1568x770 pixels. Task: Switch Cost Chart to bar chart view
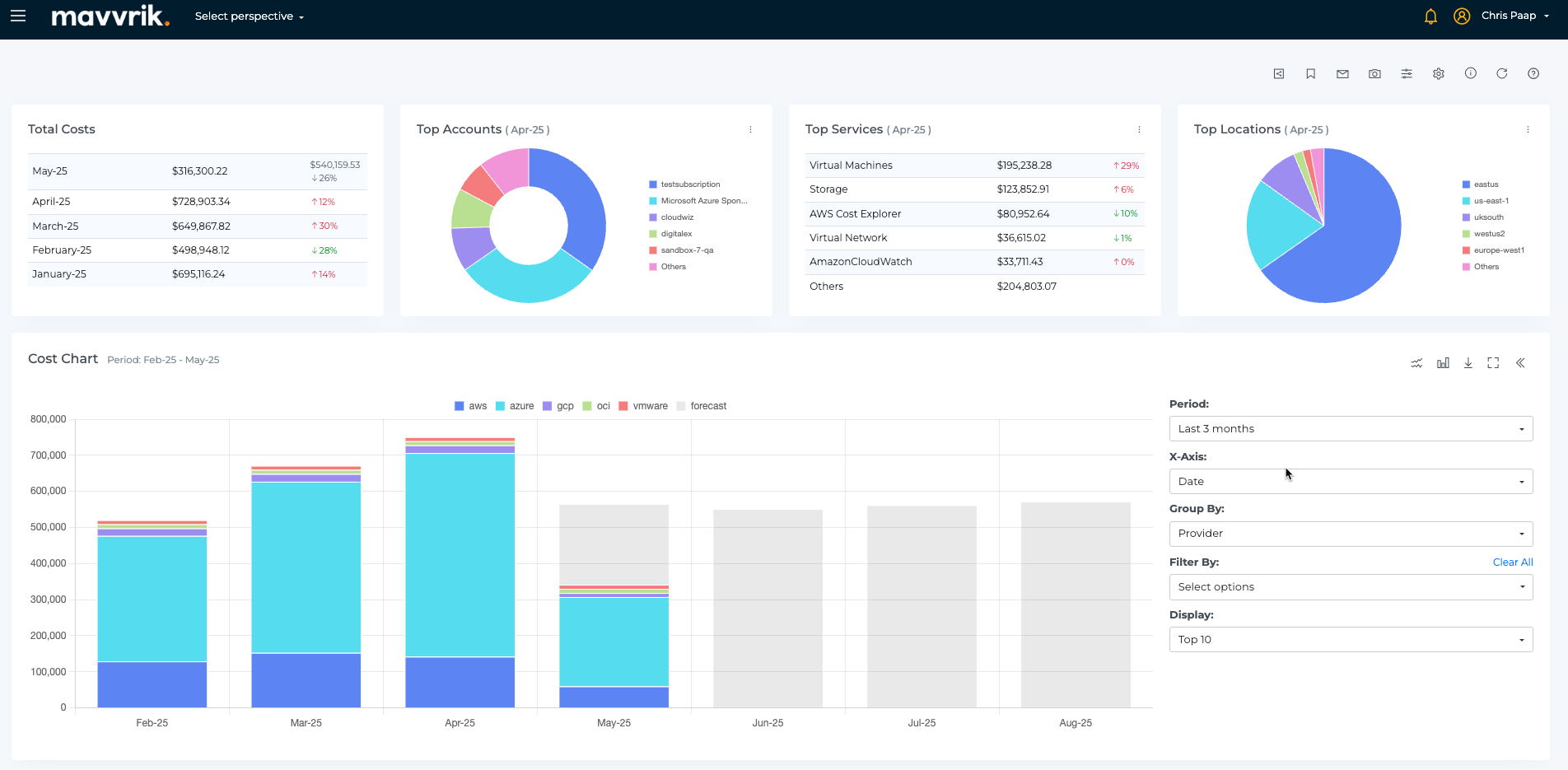pyautogui.click(x=1443, y=363)
